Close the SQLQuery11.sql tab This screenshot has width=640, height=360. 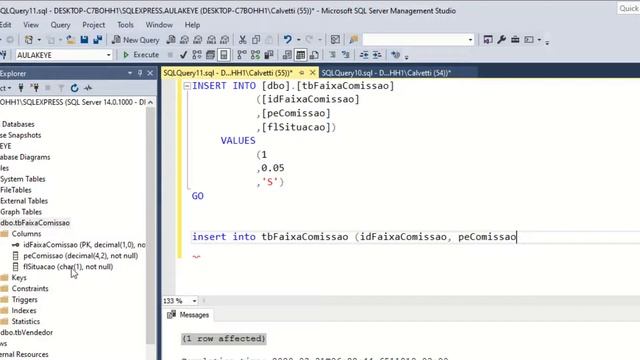pos(313,73)
